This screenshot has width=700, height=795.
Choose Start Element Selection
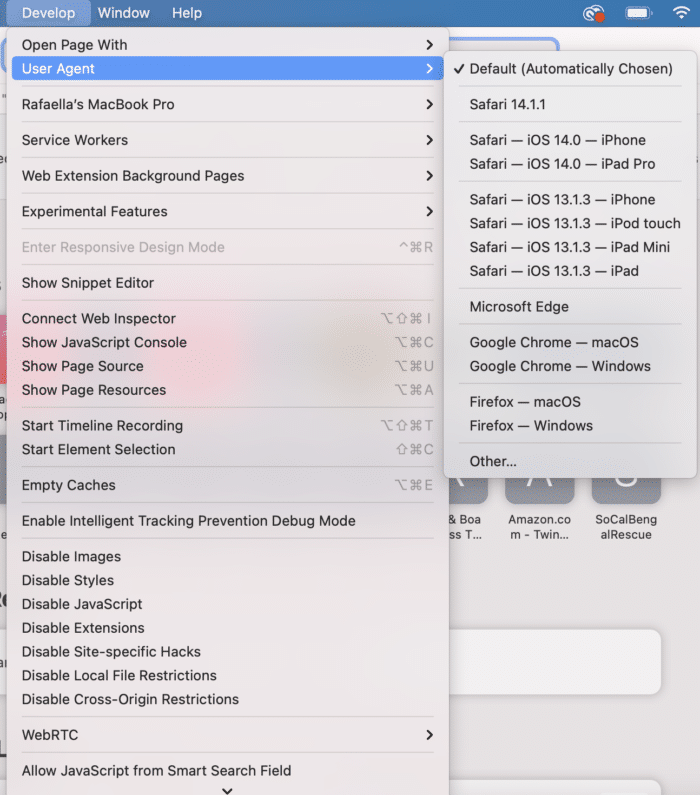[x=228, y=449]
